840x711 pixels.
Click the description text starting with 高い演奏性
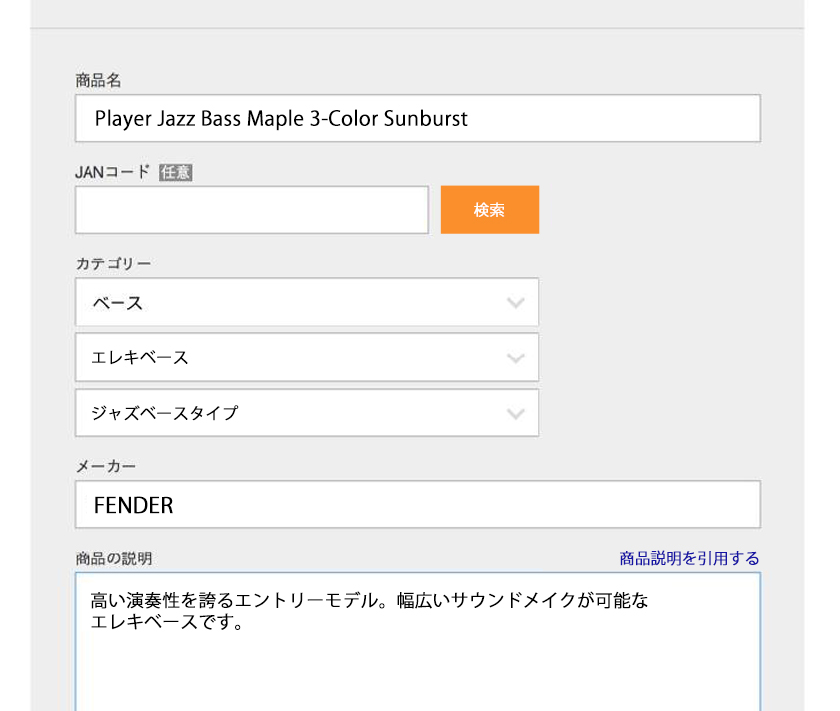tap(369, 601)
